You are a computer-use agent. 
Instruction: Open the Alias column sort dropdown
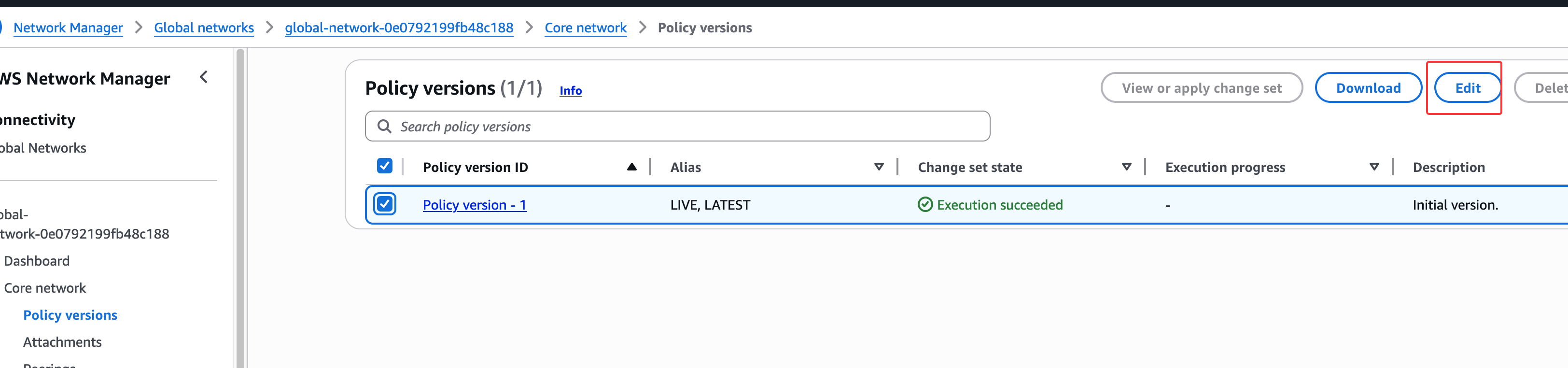(x=878, y=167)
